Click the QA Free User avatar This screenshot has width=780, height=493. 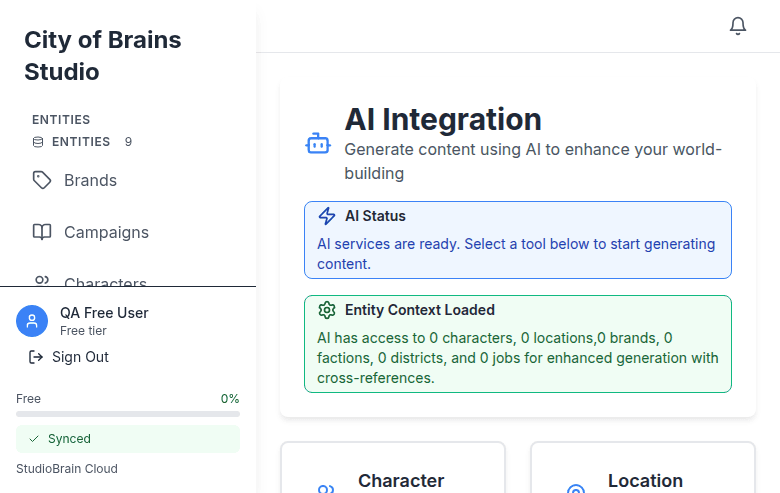pos(32,321)
